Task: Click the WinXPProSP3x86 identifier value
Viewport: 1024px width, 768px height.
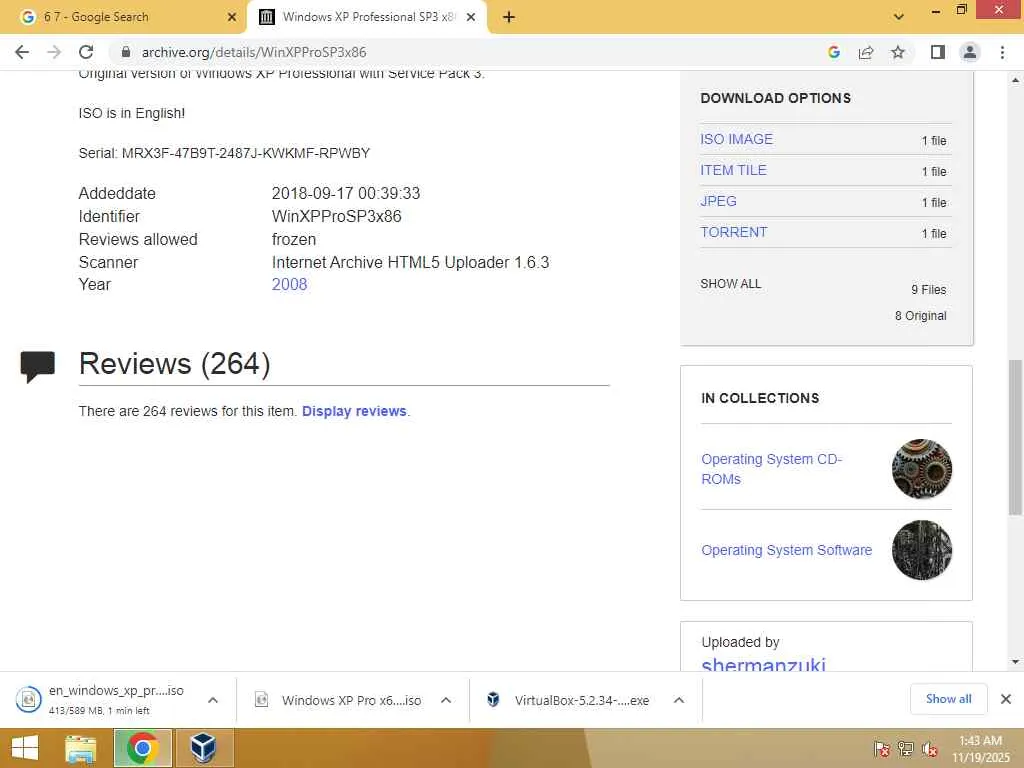Action: 336,217
